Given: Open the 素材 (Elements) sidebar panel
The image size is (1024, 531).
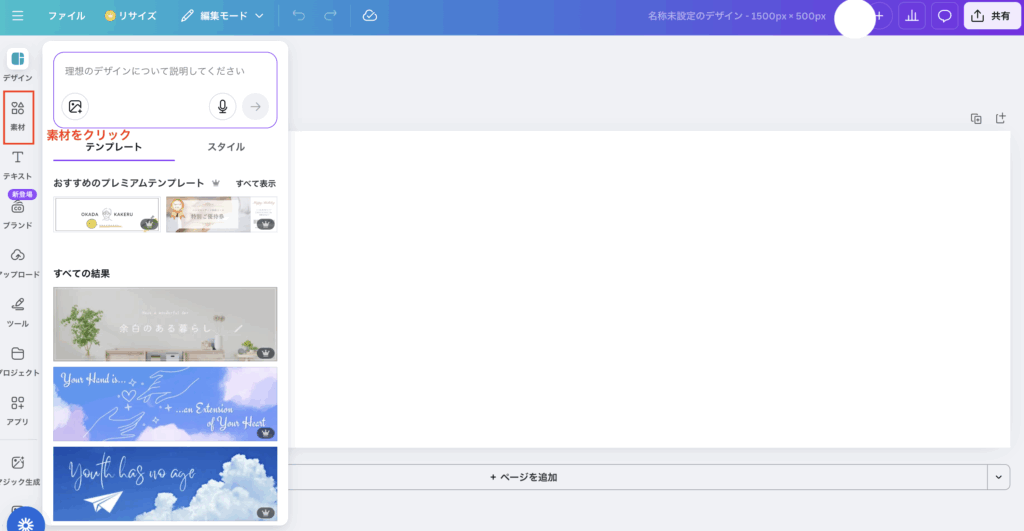Looking at the screenshot, I should 18,115.
